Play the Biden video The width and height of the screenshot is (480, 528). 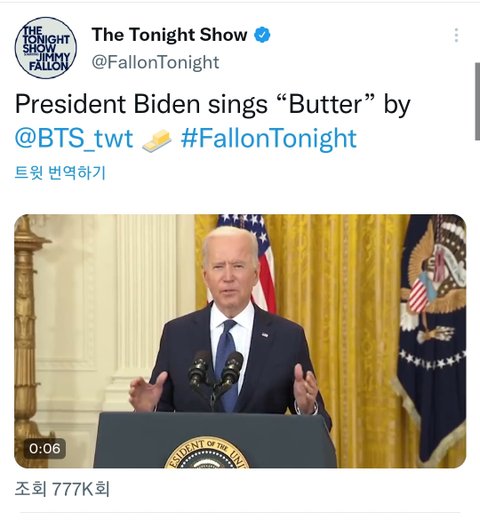[240, 341]
